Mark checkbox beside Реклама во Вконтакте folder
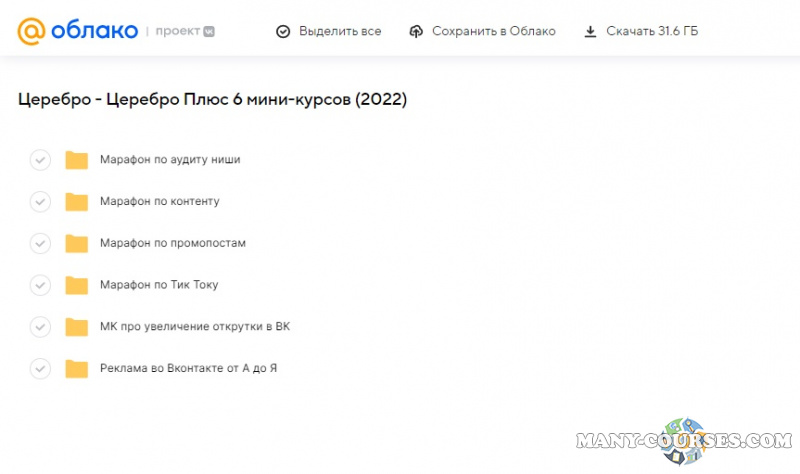 click(x=40, y=369)
